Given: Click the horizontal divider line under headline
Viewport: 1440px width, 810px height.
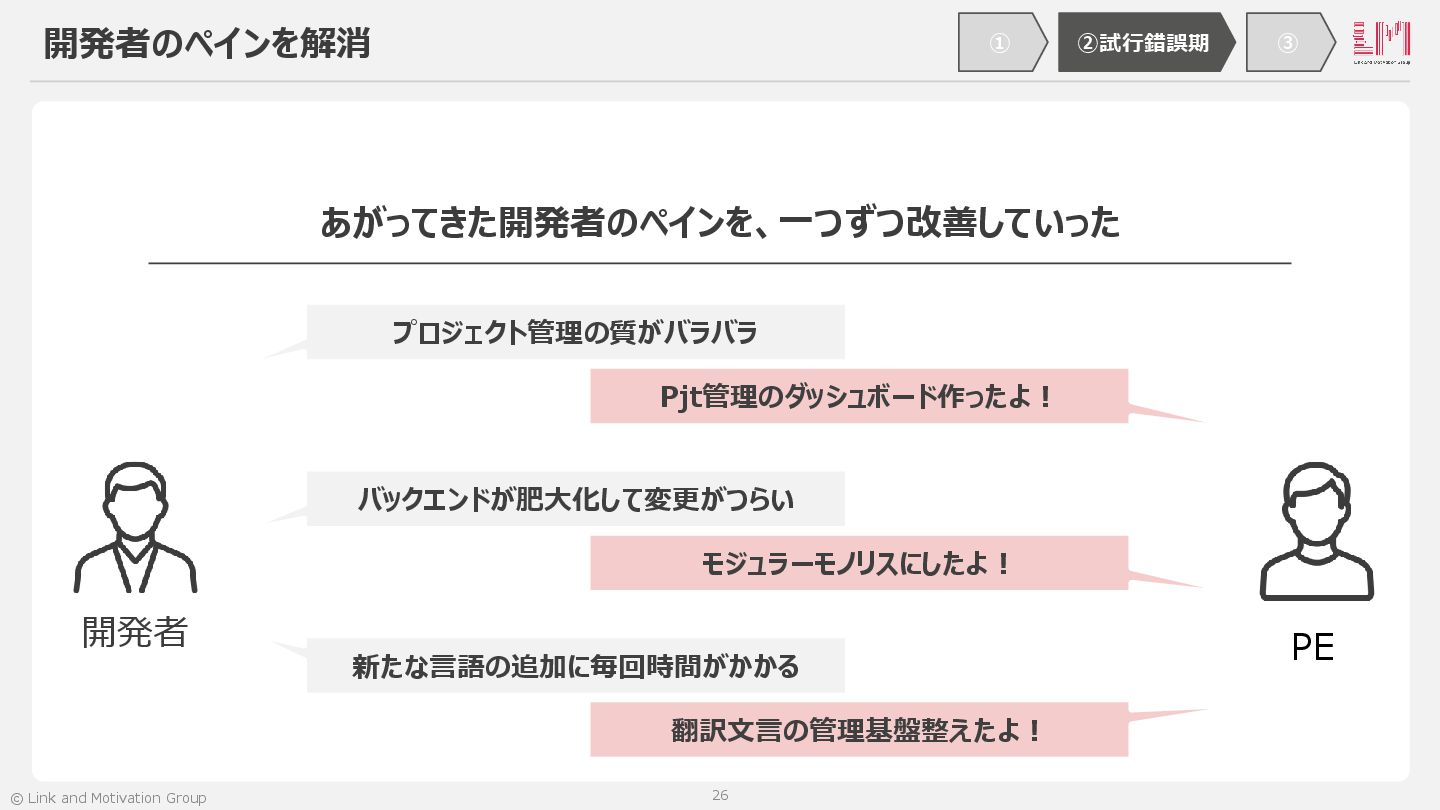Looking at the screenshot, I should click(x=720, y=263).
